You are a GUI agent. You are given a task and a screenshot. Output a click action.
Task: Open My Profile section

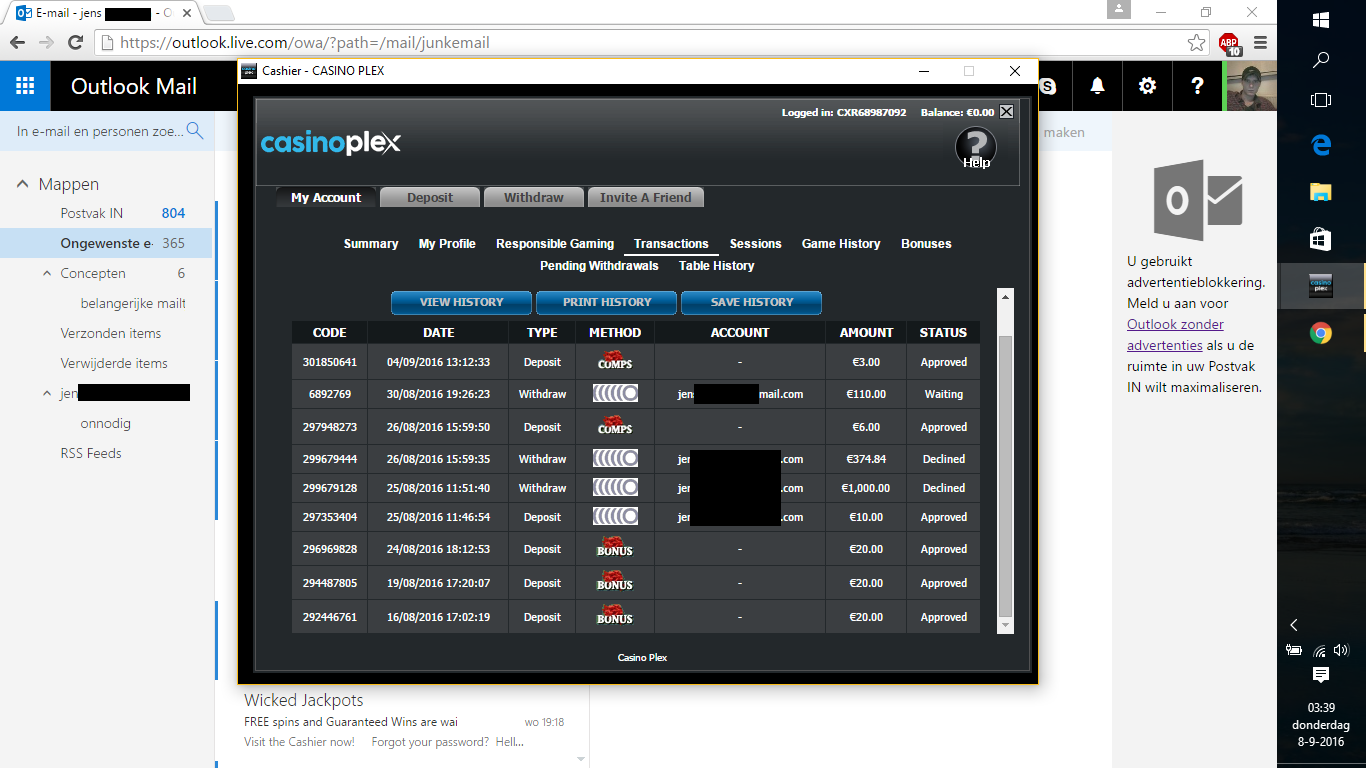447,244
